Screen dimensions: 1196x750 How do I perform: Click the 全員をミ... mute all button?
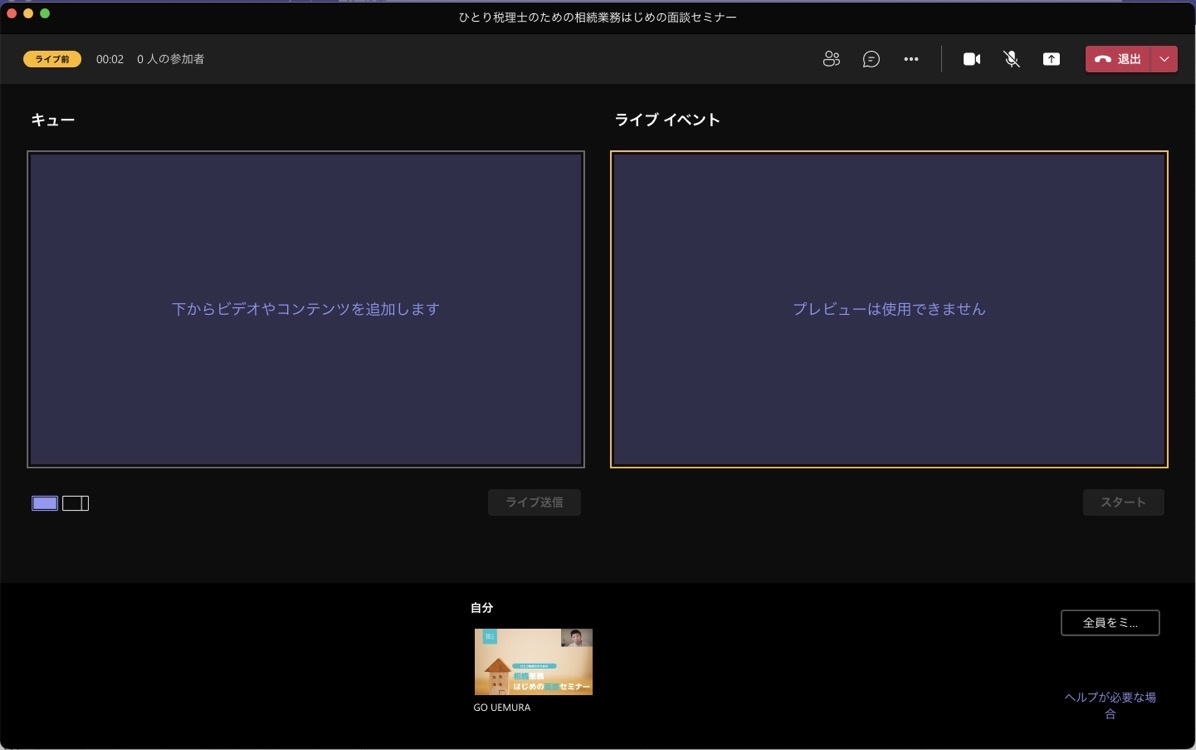[1110, 622]
